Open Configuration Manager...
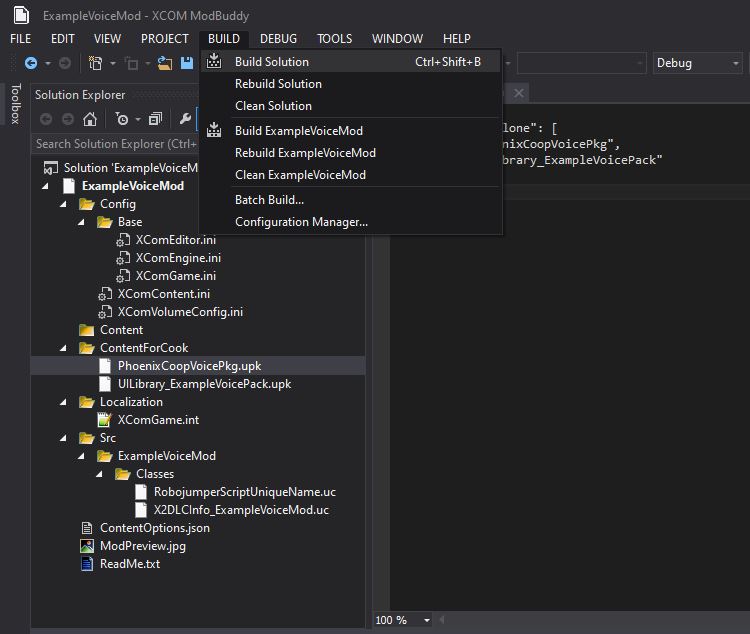Image resolution: width=750 pixels, height=634 pixels. coord(350,222)
